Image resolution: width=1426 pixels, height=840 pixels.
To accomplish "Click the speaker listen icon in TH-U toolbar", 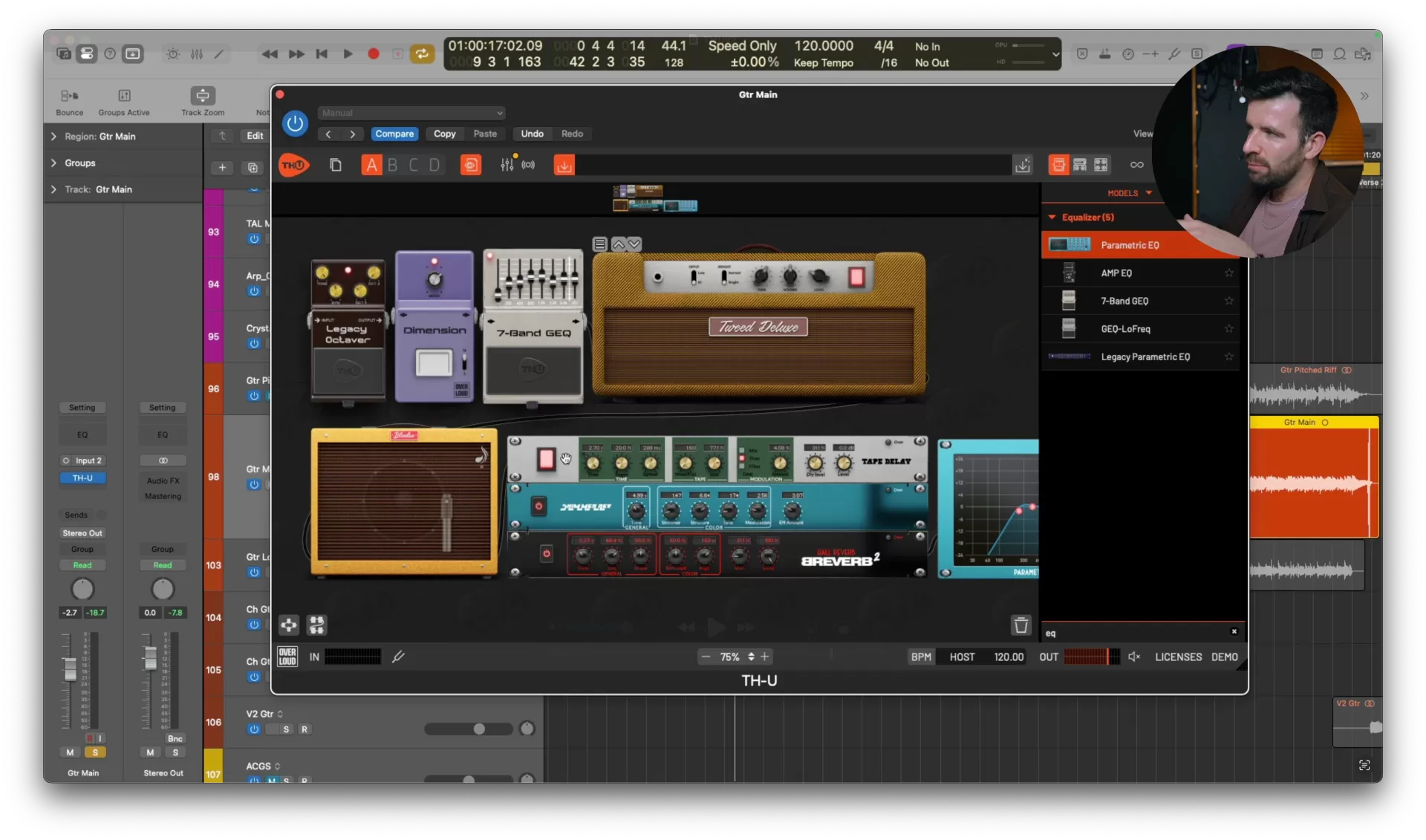I will (x=528, y=165).
